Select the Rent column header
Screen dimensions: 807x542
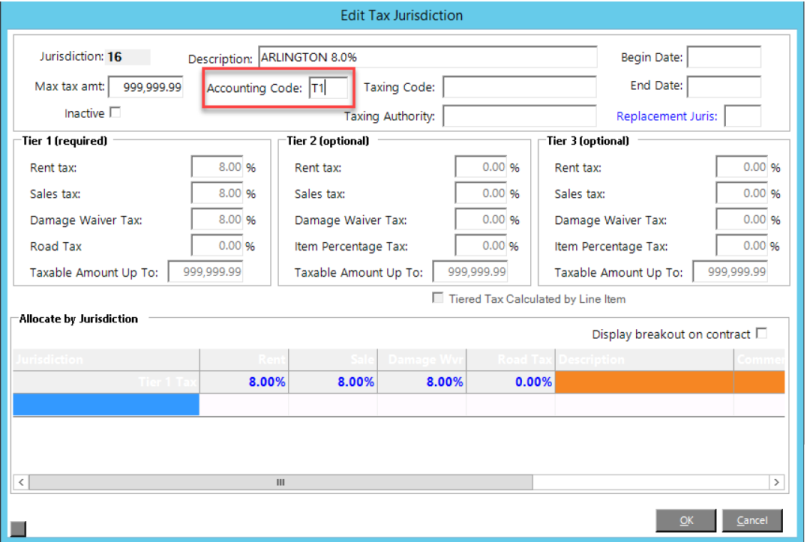(x=244, y=359)
